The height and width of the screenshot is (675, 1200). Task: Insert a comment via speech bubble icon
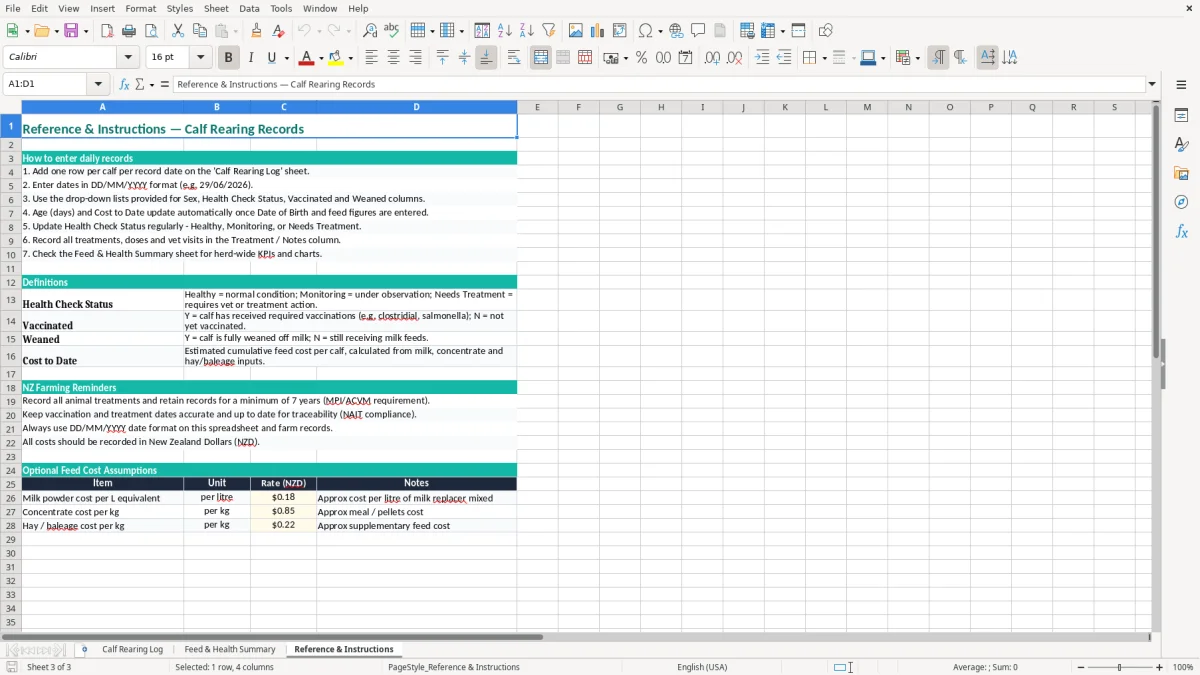pos(698,31)
